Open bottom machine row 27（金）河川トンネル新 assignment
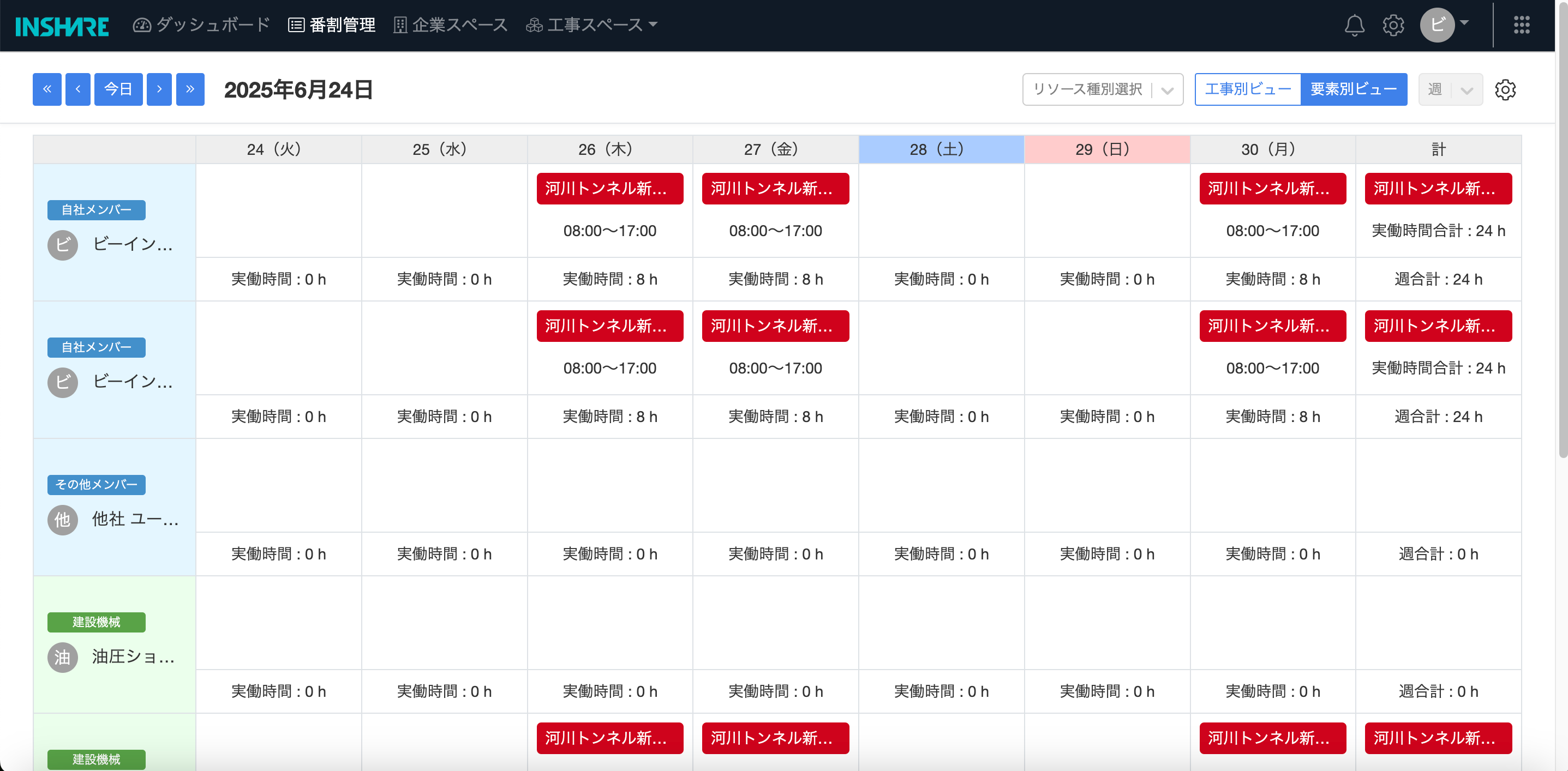This screenshot has width=1568, height=771. click(775, 738)
